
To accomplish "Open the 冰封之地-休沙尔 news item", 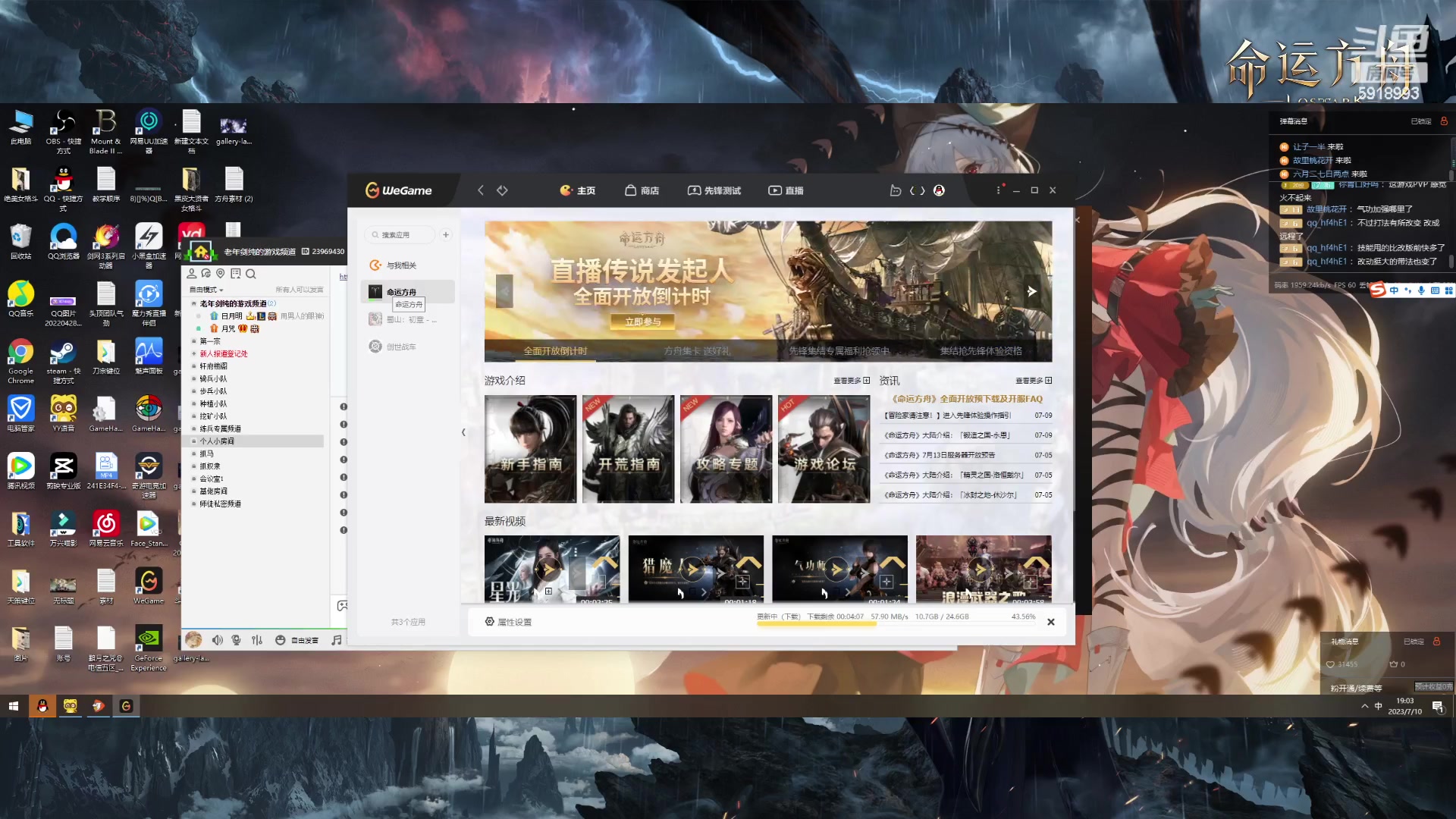I will [950, 495].
